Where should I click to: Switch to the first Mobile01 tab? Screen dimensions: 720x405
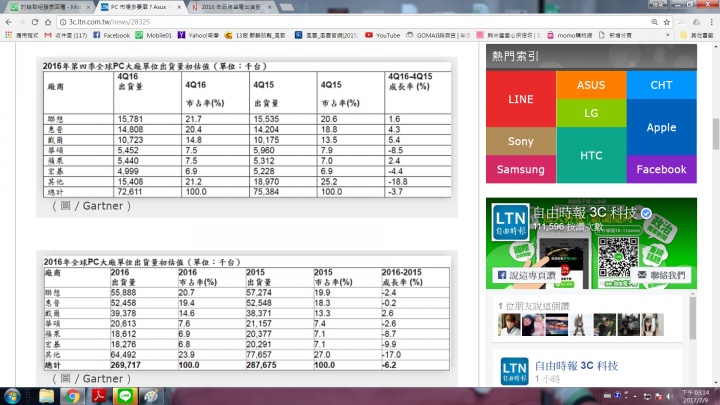click(50, 7)
